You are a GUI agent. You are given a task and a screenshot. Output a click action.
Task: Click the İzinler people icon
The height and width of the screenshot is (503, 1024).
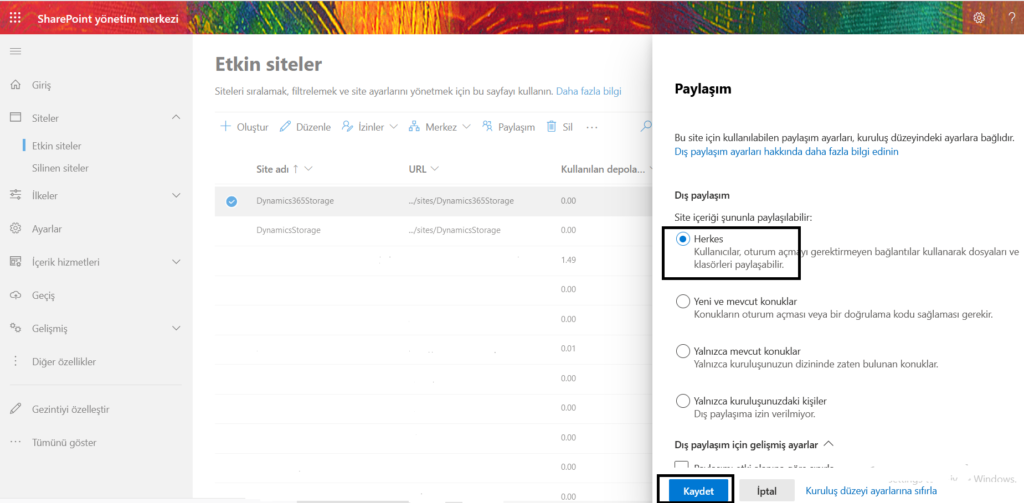coord(347,127)
